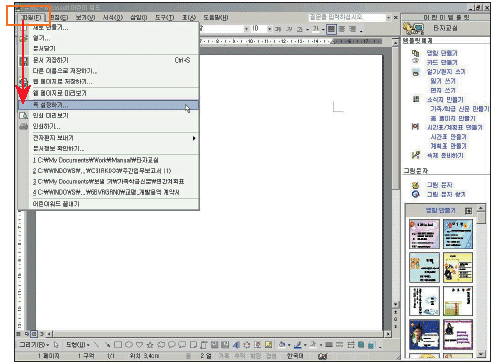
Task: Insert WordArt from the drawing toolbar
Action: click(x=236, y=344)
